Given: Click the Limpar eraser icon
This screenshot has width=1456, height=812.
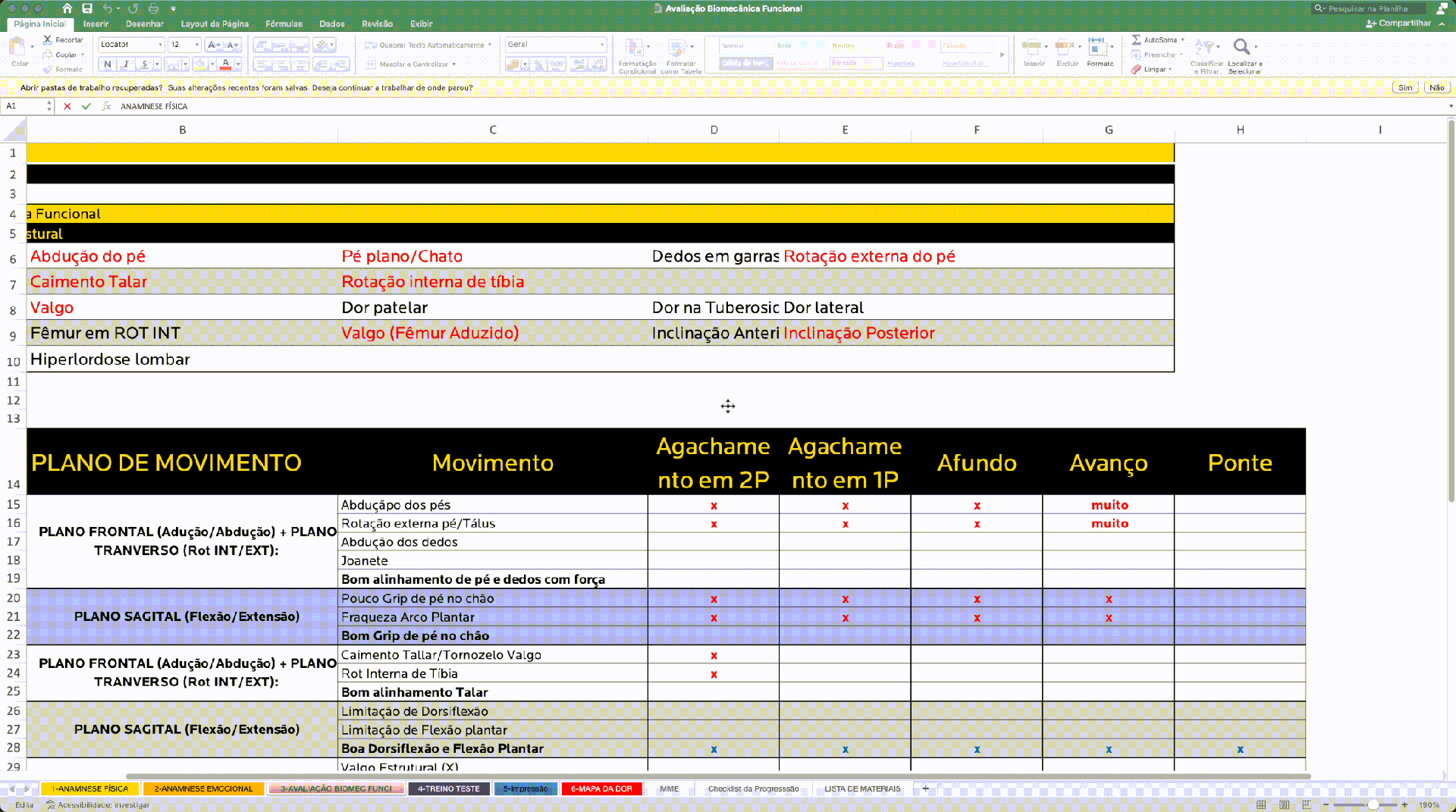Looking at the screenshot, I should coord(1136,69).
